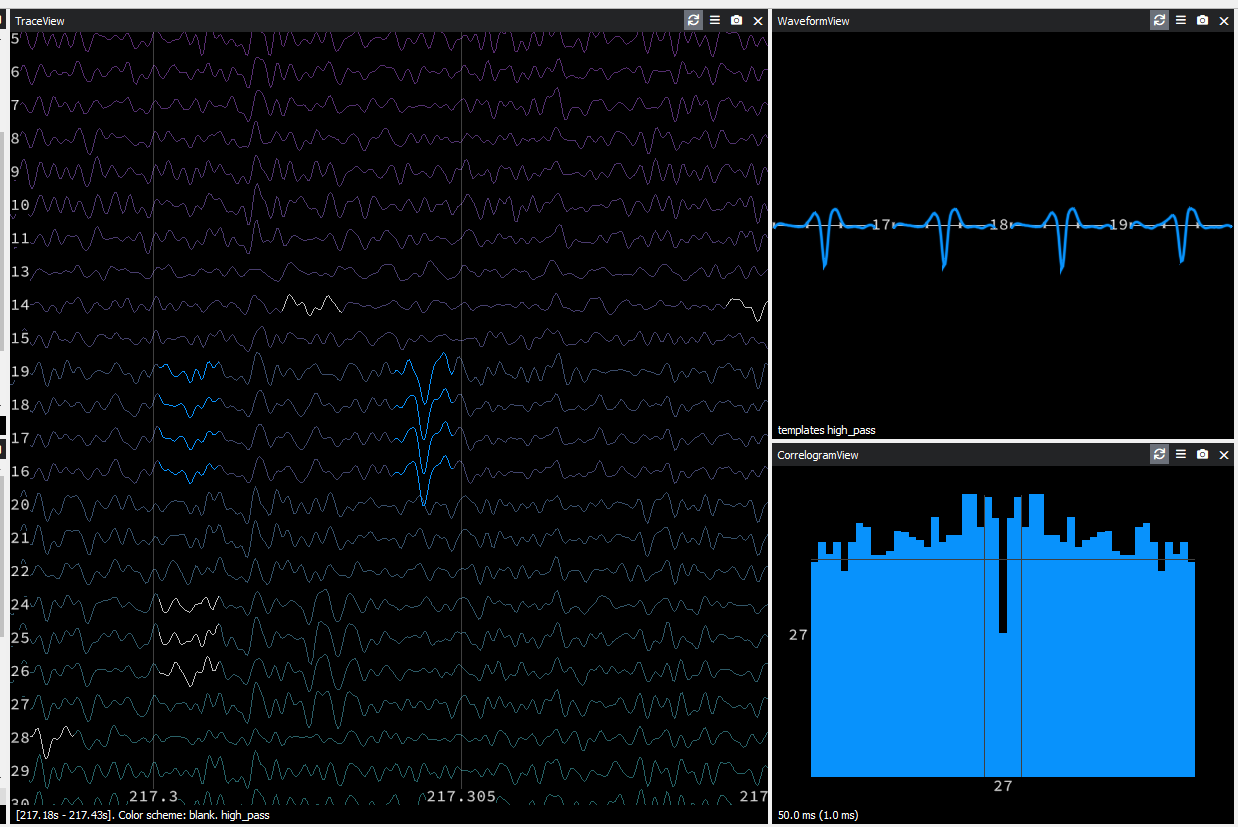This screenshot has height=827, width=1238.
Task: Click WaveformView camera screenshot icon
Action: [x=1202, y=20]
